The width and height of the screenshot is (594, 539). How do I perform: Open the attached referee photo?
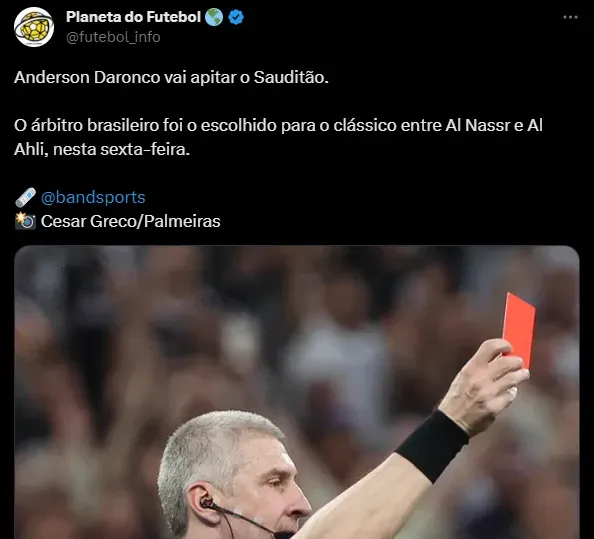click(x=297, y=392)
